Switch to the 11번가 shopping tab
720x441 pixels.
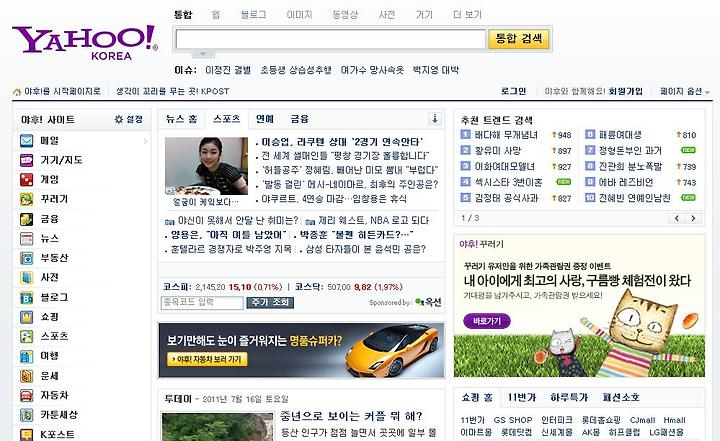pos(522,397)
